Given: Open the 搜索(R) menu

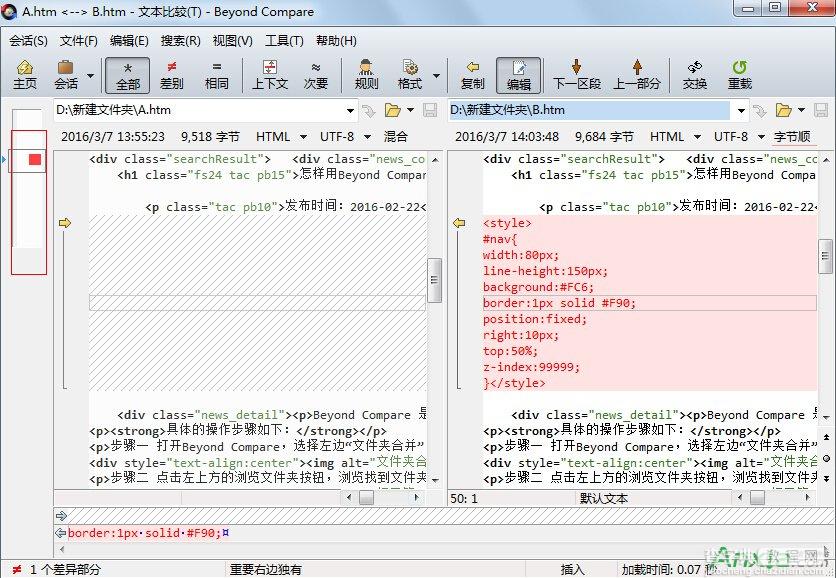Looking at the screenshot, I should coord(180,41).
